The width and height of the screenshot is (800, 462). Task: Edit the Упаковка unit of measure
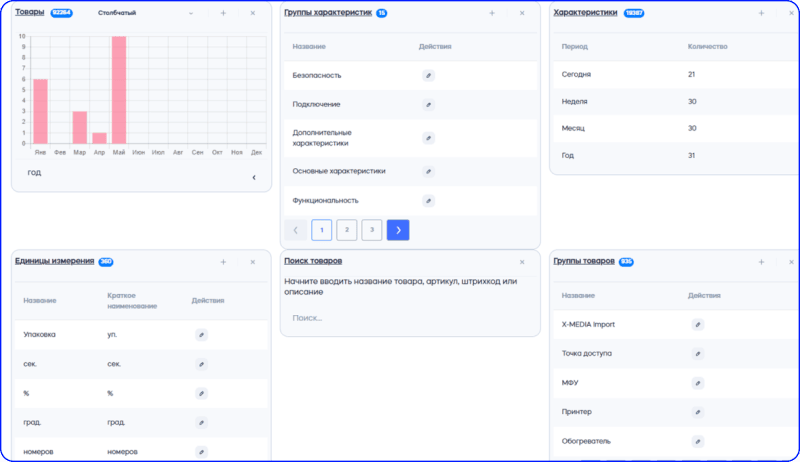pos(201,335)
